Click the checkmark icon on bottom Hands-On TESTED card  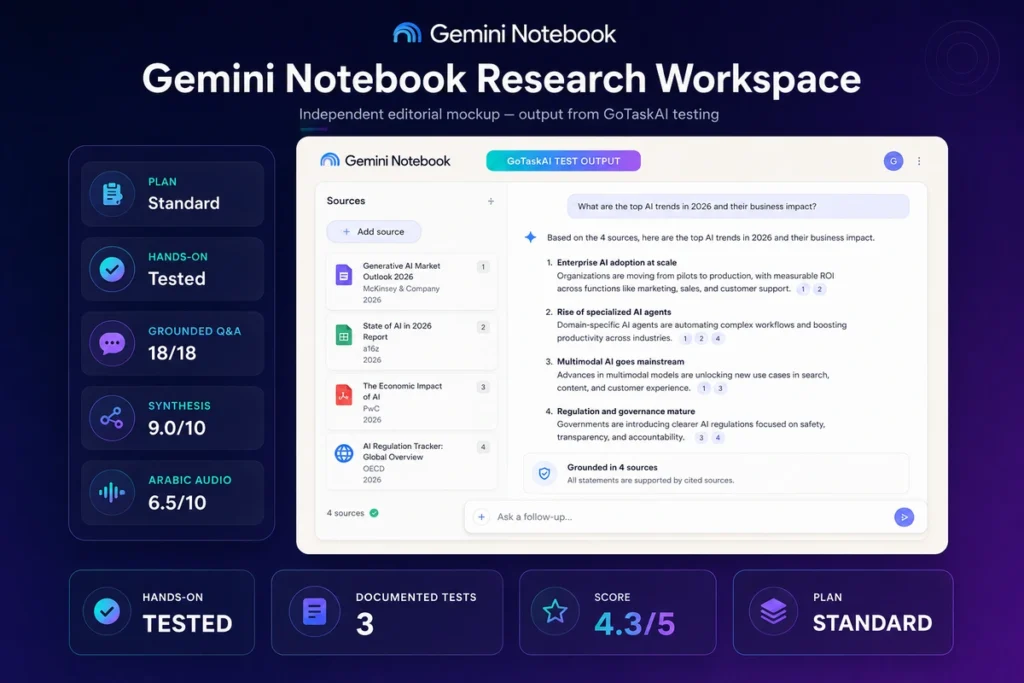point(107,612)
